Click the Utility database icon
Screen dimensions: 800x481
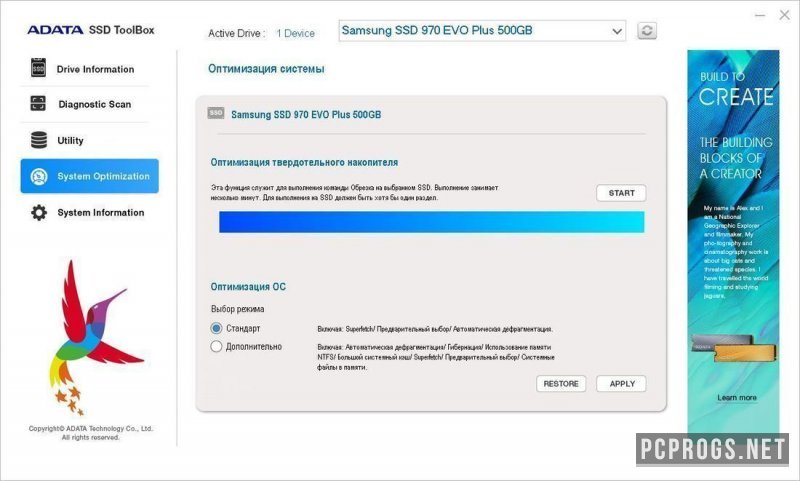point(39,140)
